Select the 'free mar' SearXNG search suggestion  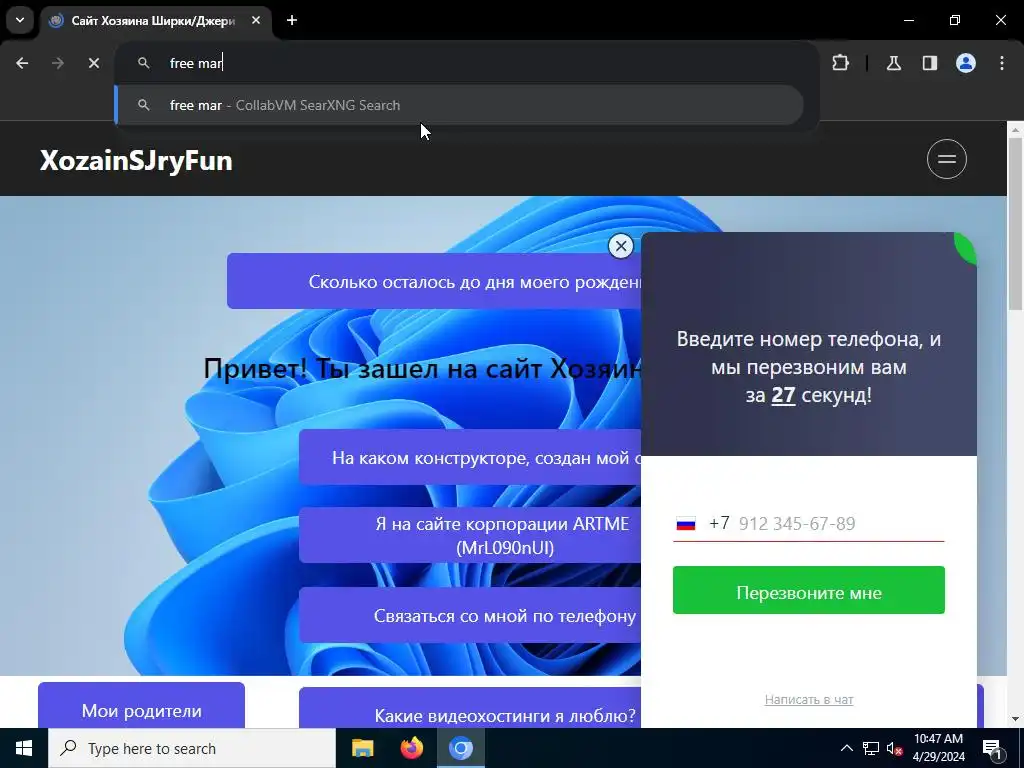459,105
